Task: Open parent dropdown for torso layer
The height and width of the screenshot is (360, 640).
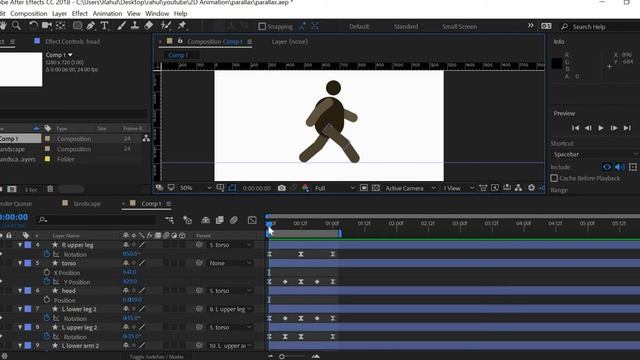Action: (x=230, y=263)
